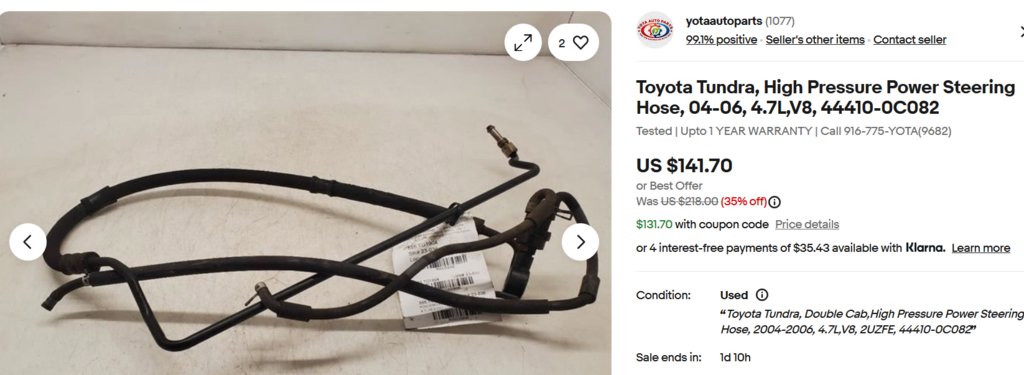
Task: Advance to the next product photo
Action: pyautogui.click(x=581, y=242)
